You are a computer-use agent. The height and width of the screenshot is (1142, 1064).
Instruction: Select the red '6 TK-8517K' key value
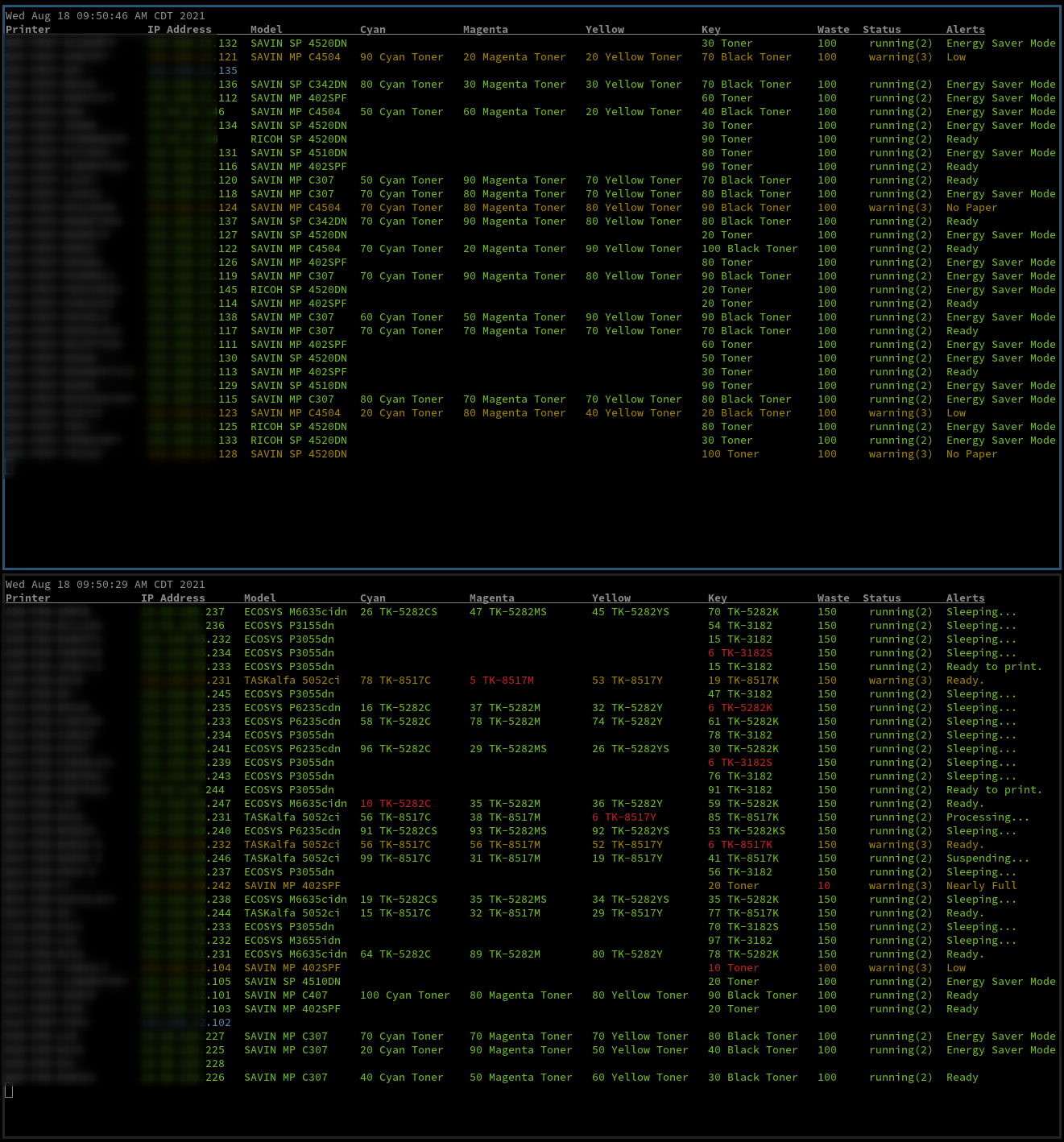pyautogui.click(x=740, y=845)
